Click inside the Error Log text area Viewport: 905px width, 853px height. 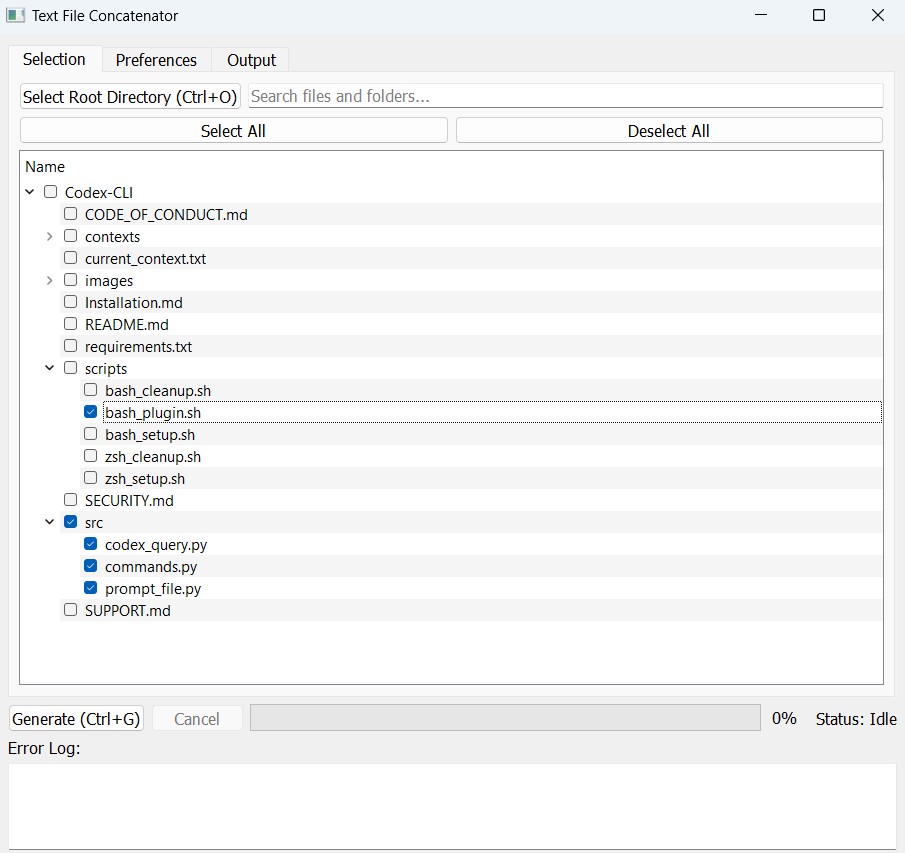pos(452,806)
